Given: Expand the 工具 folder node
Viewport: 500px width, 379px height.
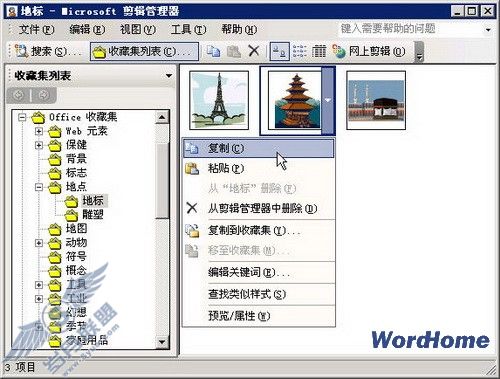Looking at the screenshot, I should [39, 285].
